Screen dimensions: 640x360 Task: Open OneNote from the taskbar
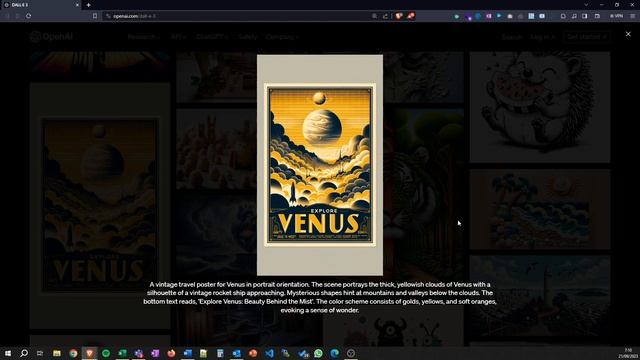tap(155, 353)
